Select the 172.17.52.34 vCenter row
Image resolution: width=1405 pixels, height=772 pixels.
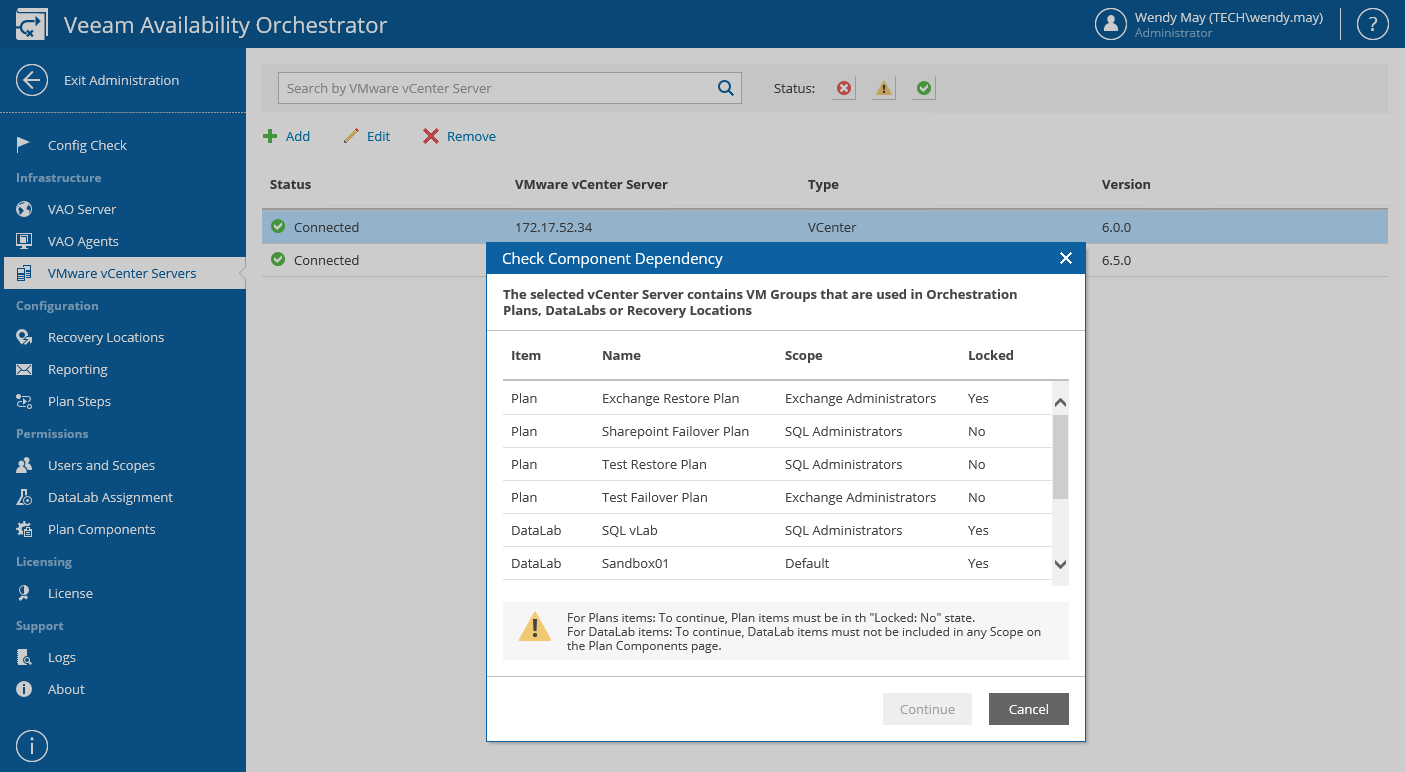[x=825, y=227]
